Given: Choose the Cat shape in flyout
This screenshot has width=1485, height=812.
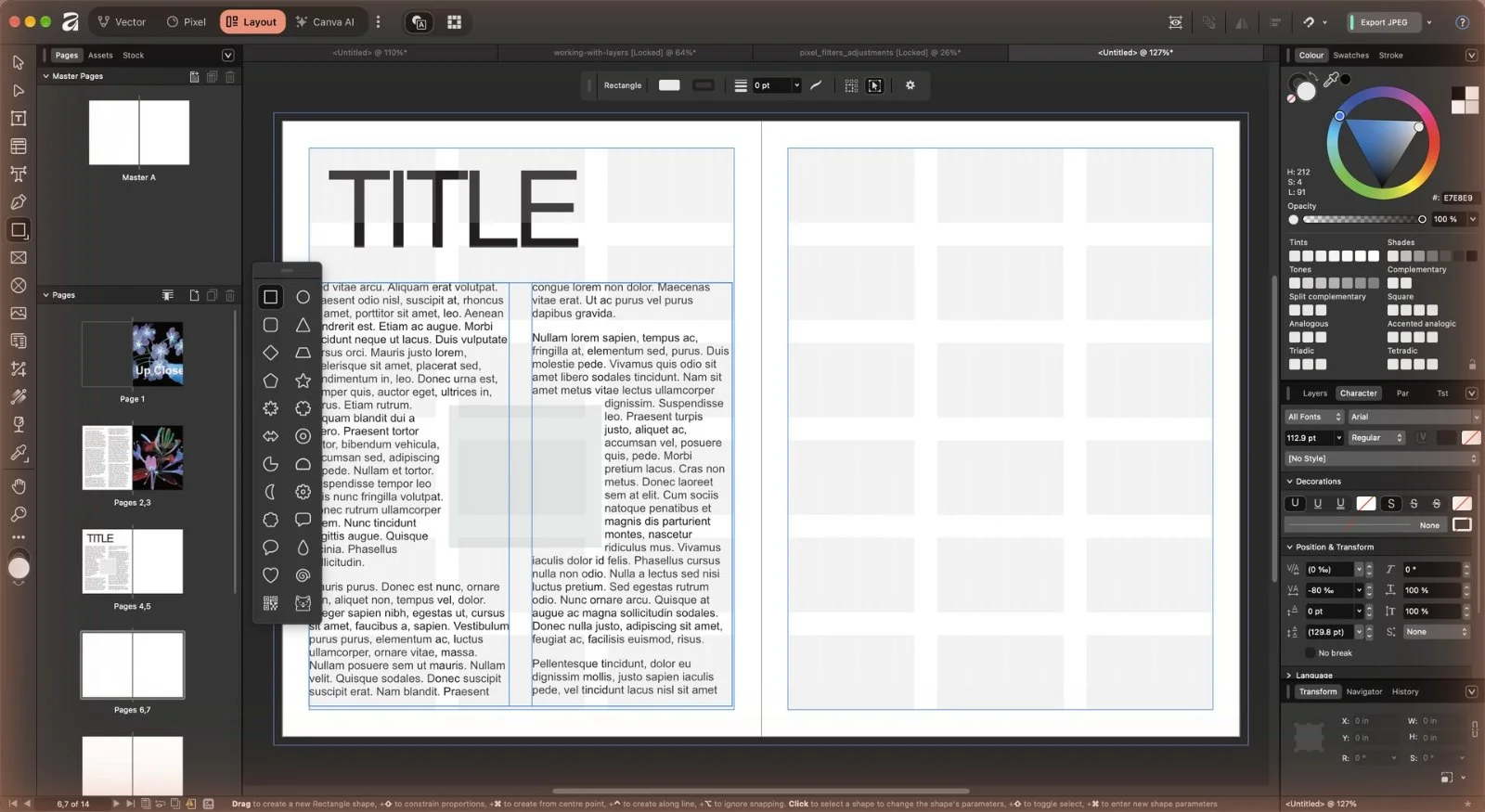Looking at the screenshot, I should [303, 603].
